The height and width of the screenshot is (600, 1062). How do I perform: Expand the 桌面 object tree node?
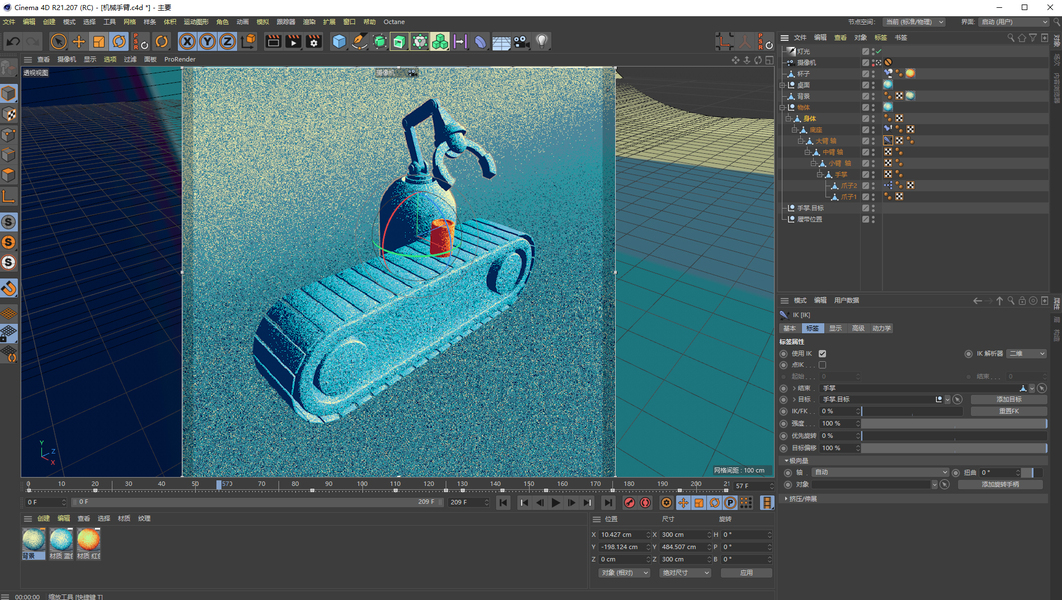pos(782,85)
